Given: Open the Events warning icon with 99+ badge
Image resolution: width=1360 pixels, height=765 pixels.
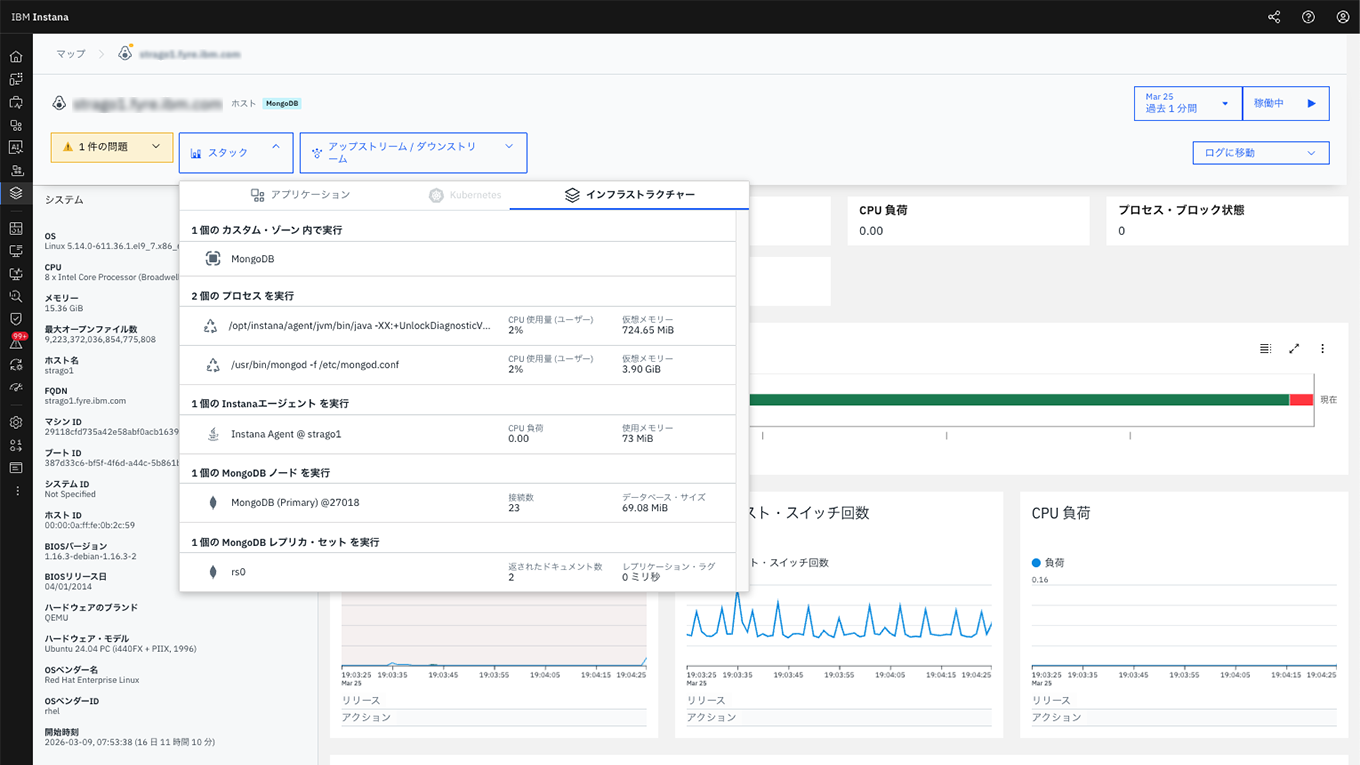Looking at the screenshot, I should coord(17,342).
